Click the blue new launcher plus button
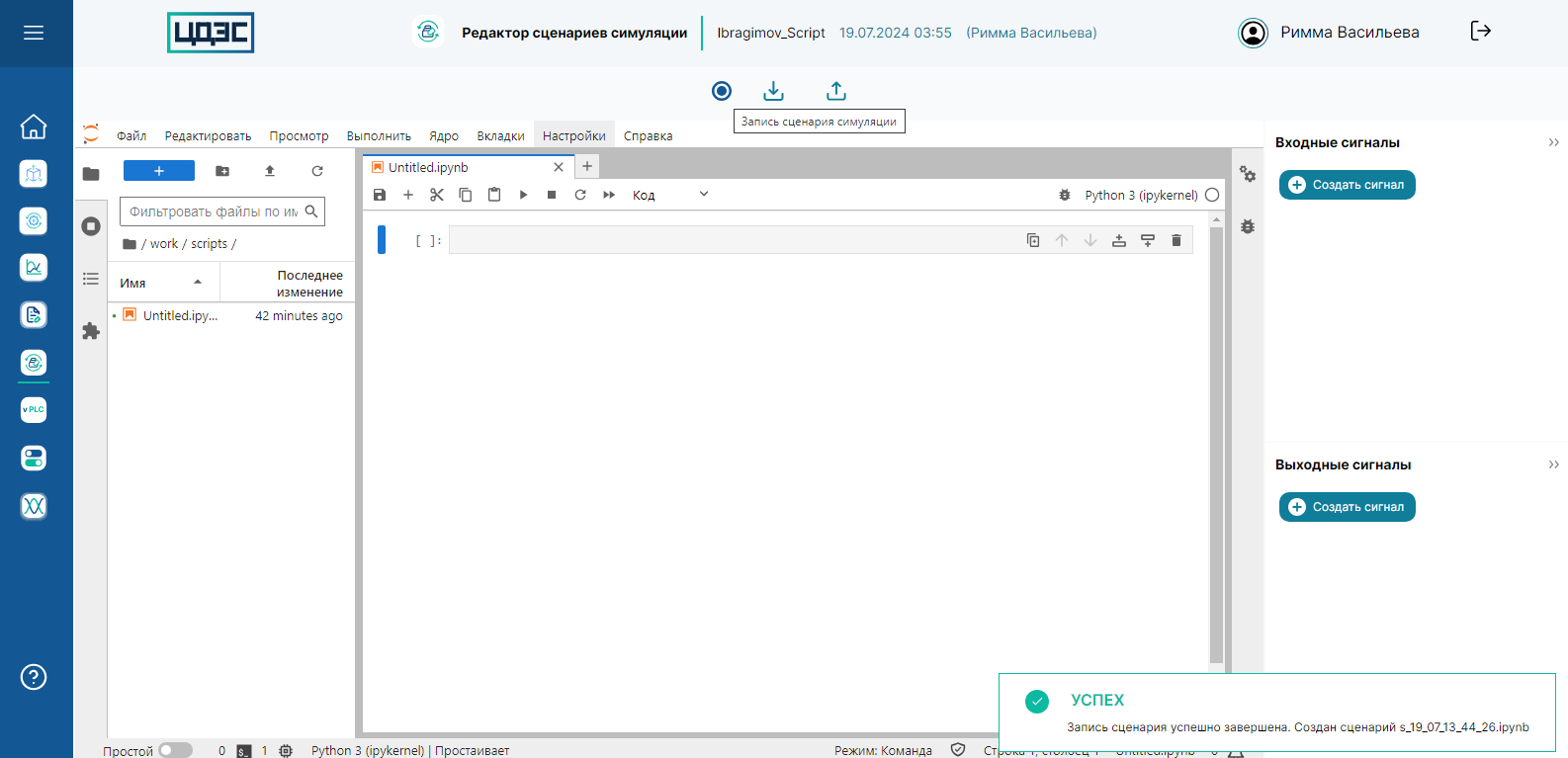The width and height of the screenshot is (1568, 758). coord(158,171)
